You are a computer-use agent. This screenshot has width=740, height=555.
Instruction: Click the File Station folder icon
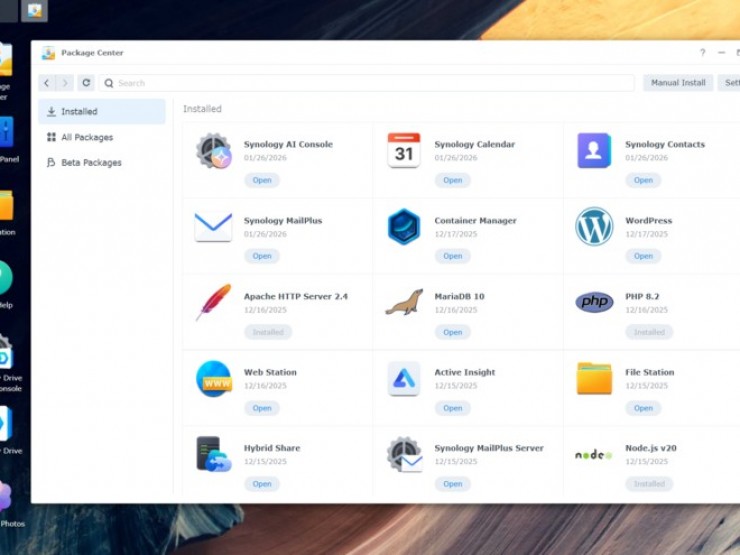[594, 379]
